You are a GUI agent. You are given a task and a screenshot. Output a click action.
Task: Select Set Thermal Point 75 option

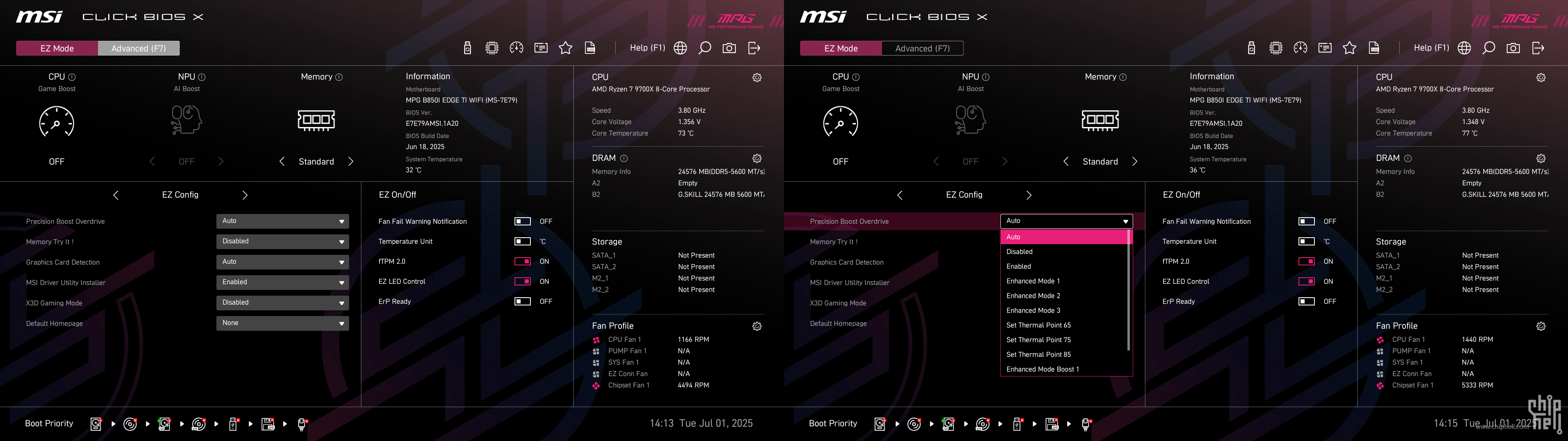click(1064, 340)
